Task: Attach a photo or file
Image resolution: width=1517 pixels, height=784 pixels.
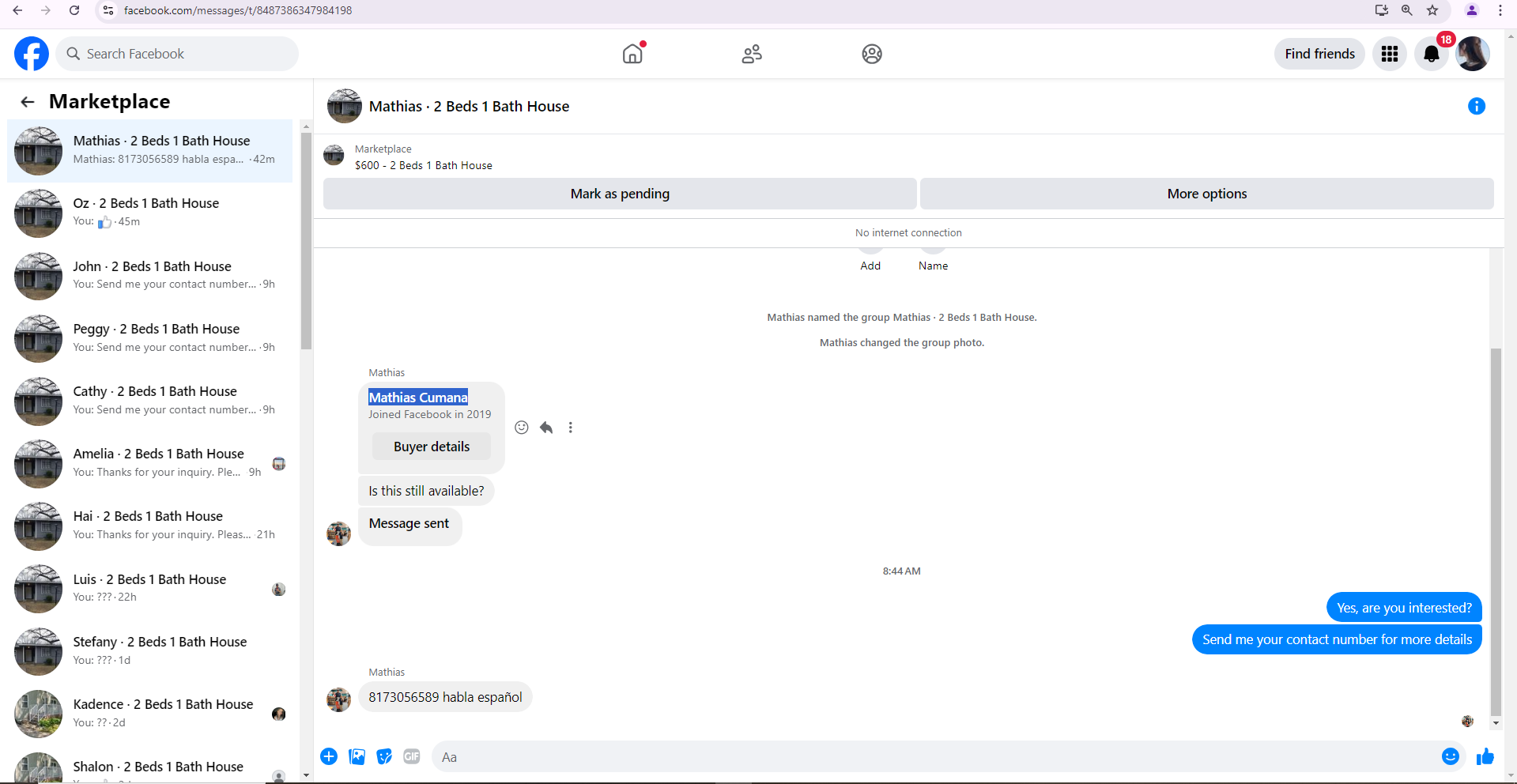Action: 357,757
